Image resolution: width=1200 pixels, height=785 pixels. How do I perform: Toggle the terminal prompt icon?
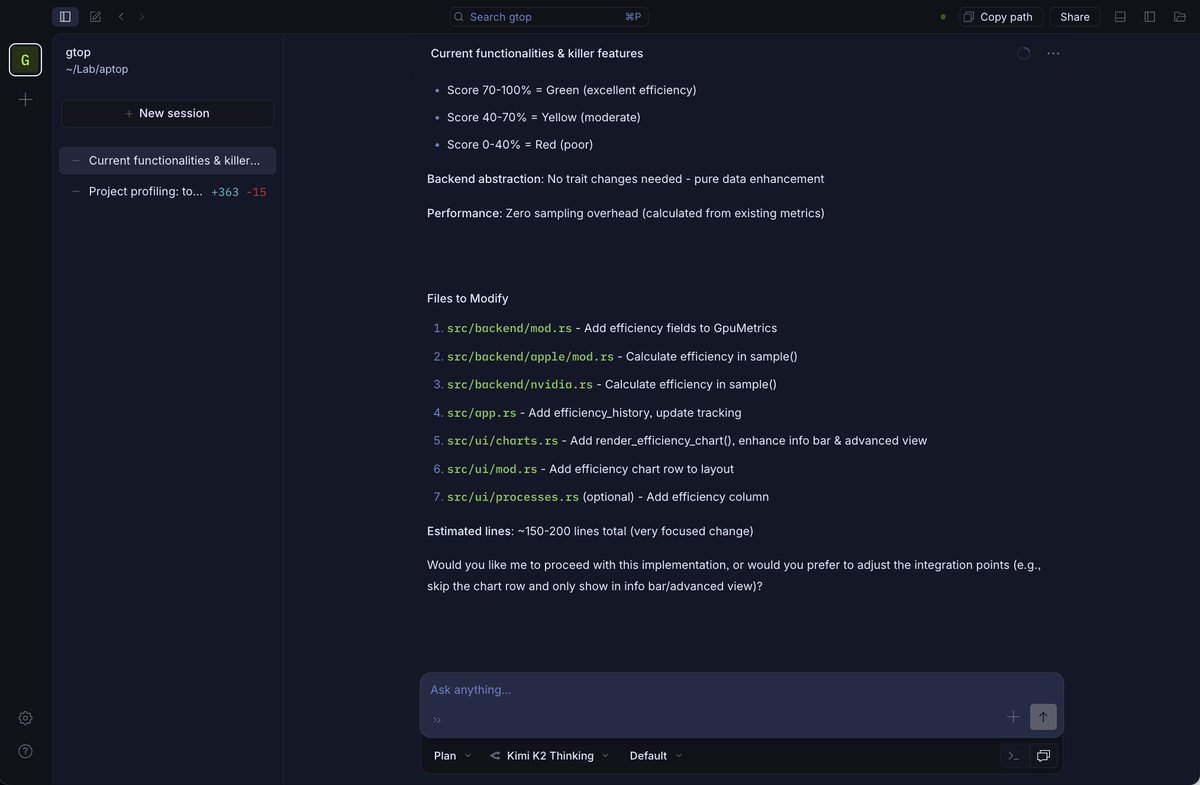[1014, 756]
